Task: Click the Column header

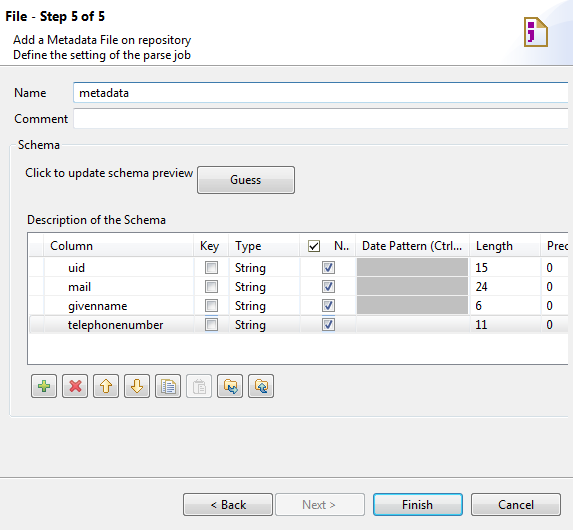Action: point(118,246)
